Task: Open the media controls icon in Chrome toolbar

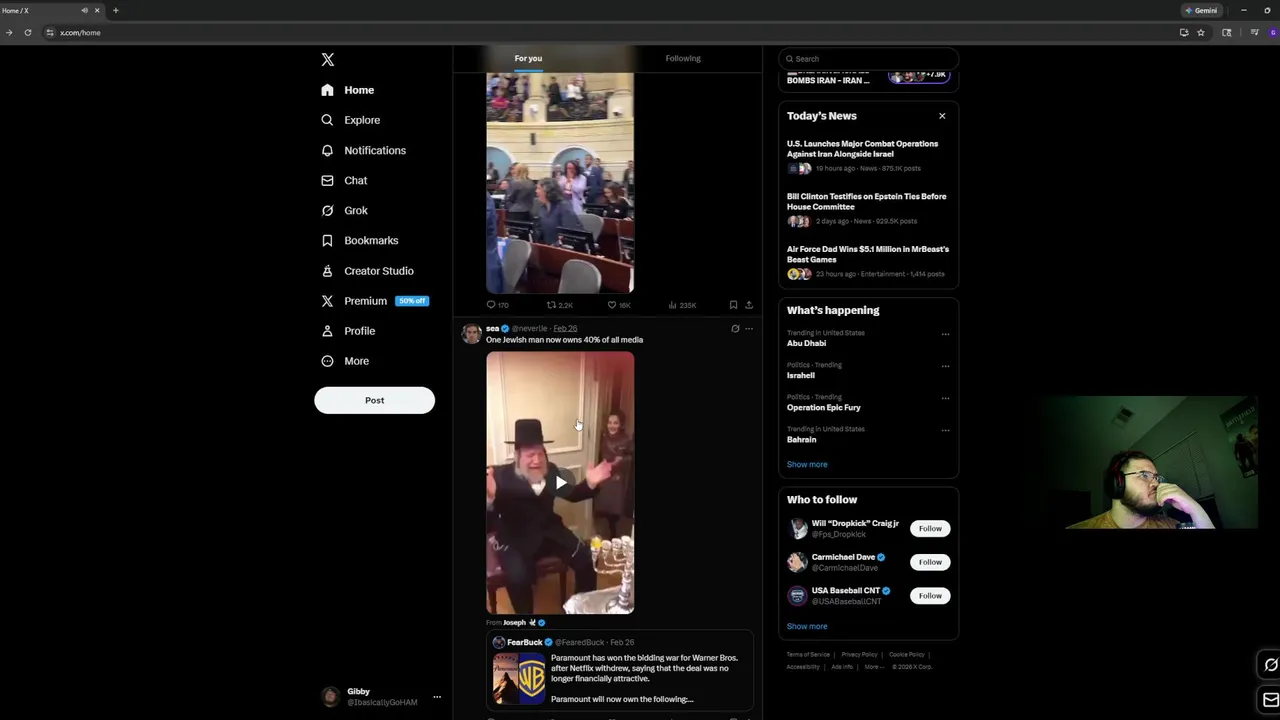Action: tap(1254, 32)
